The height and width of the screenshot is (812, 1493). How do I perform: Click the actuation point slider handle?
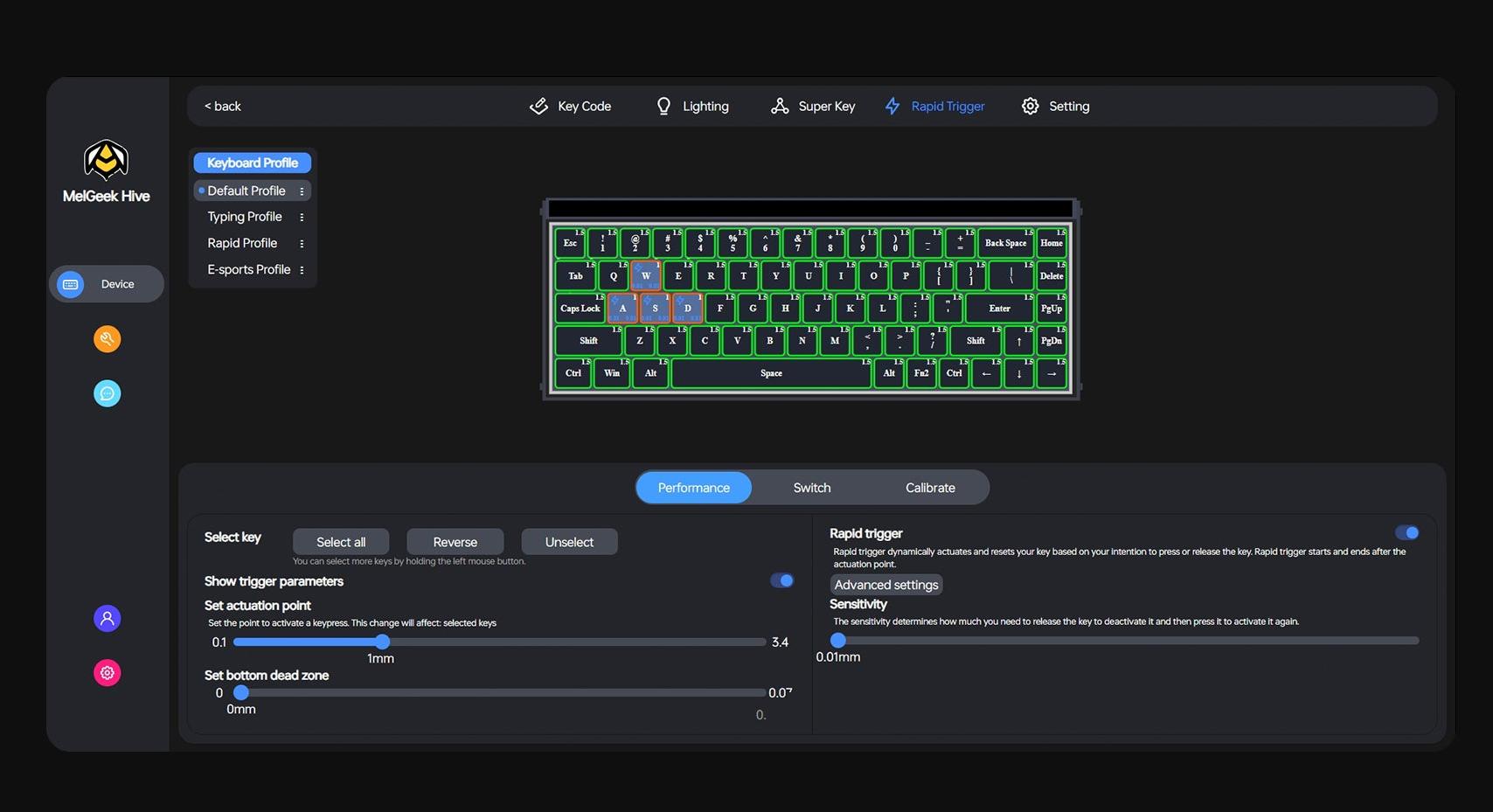coord(382,642)
